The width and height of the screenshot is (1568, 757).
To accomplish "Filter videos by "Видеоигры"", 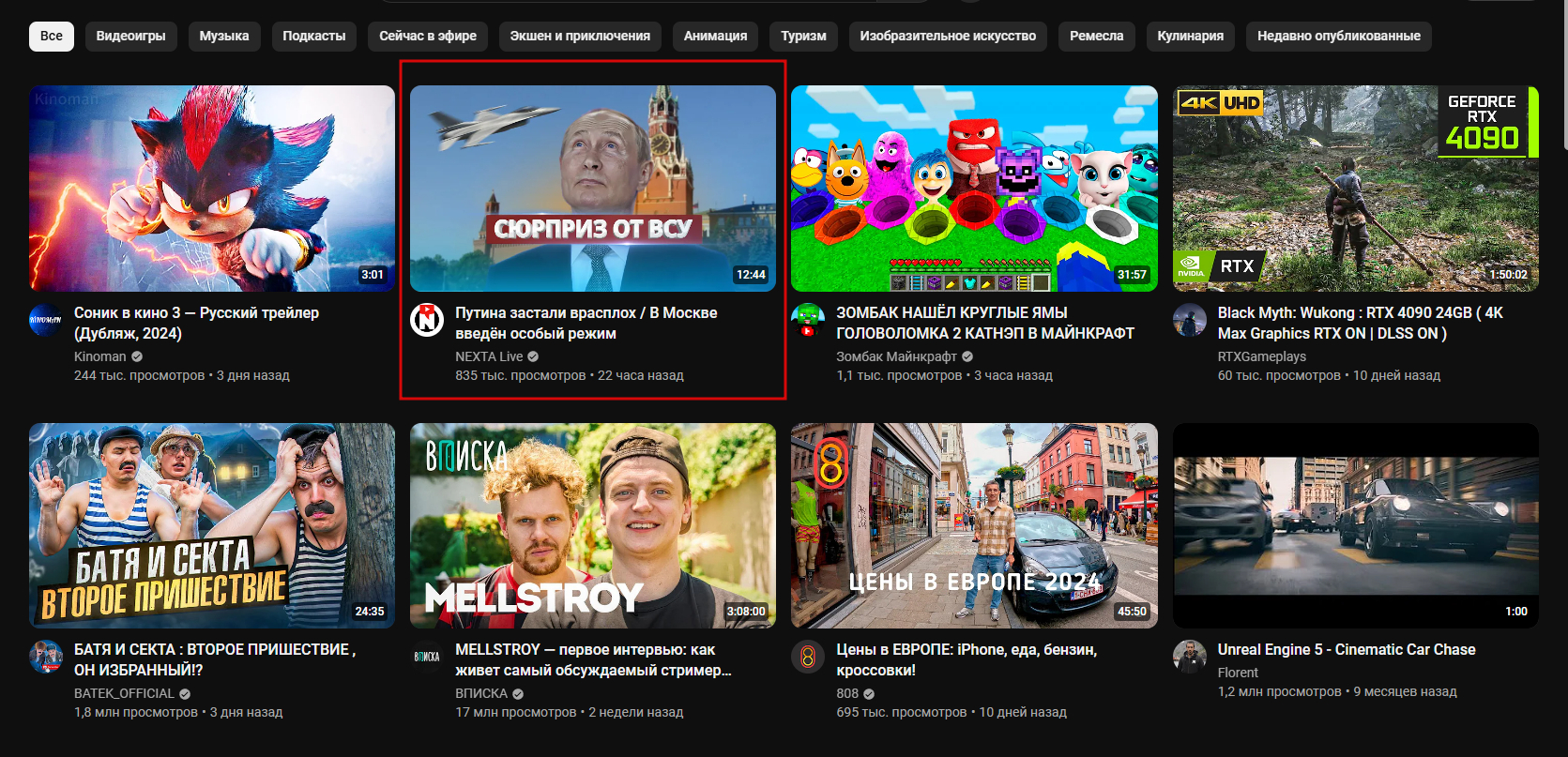I will click(x=131, y=36).
